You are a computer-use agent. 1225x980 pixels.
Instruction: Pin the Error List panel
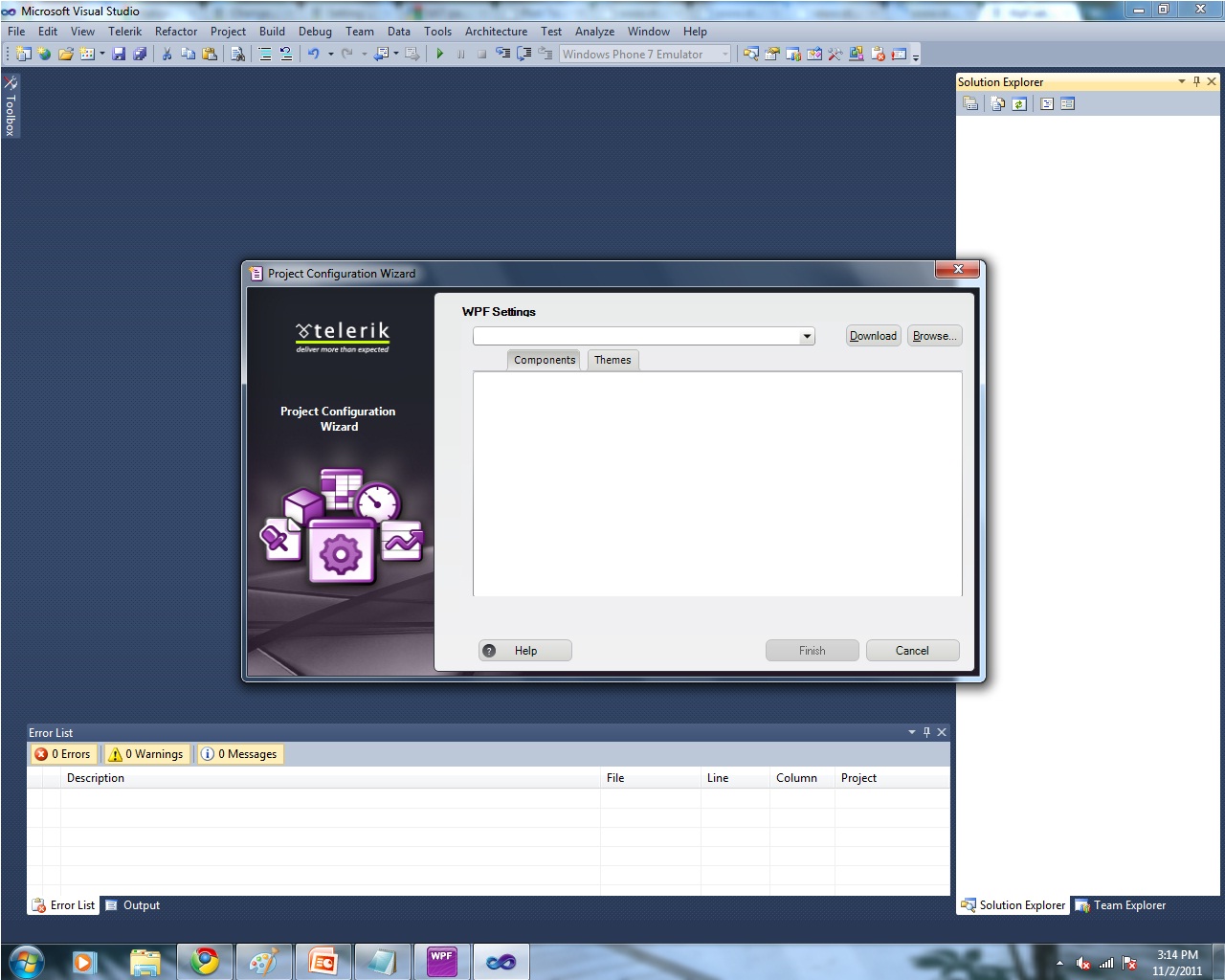coord(926,732)
